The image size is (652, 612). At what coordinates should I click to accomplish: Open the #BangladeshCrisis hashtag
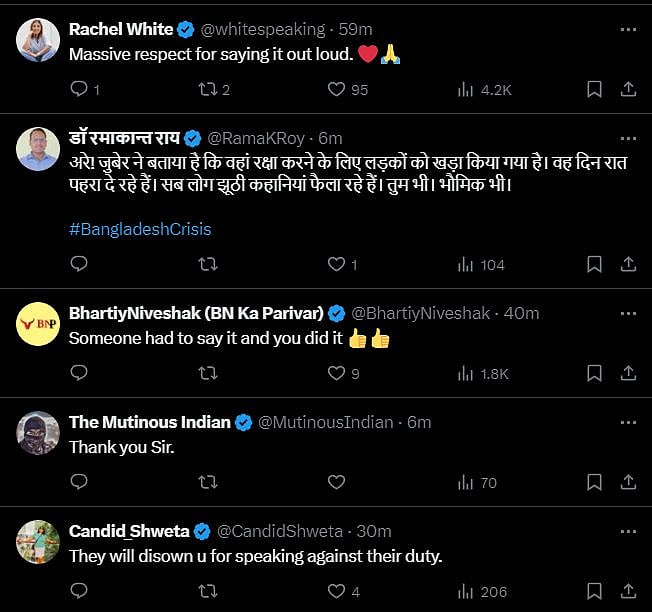click(x=140, y=229)
